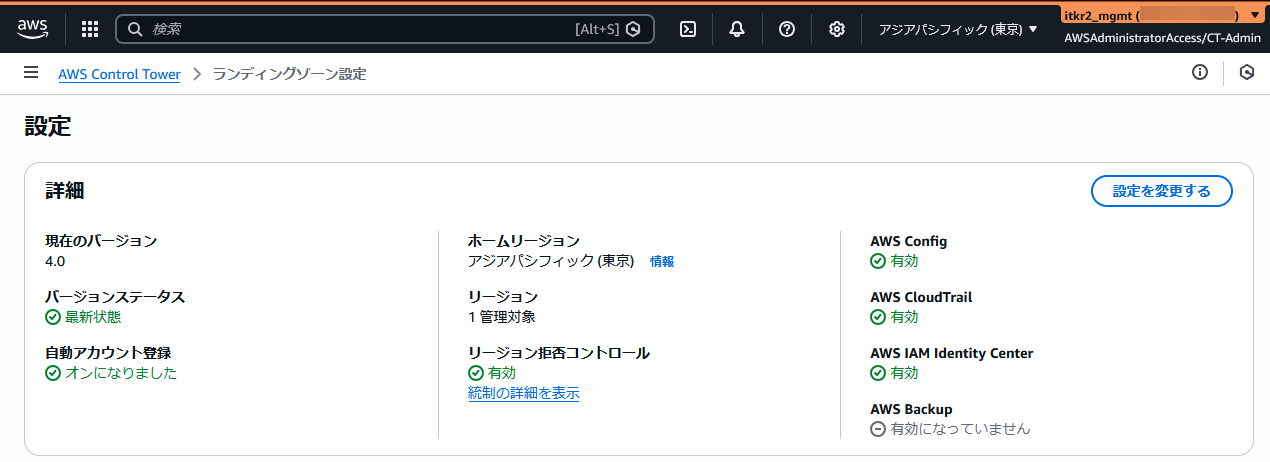Click the AWS logo home icon
This screenshot has width=1270, height=462.
pyautogui.click(x=32, y=28)
